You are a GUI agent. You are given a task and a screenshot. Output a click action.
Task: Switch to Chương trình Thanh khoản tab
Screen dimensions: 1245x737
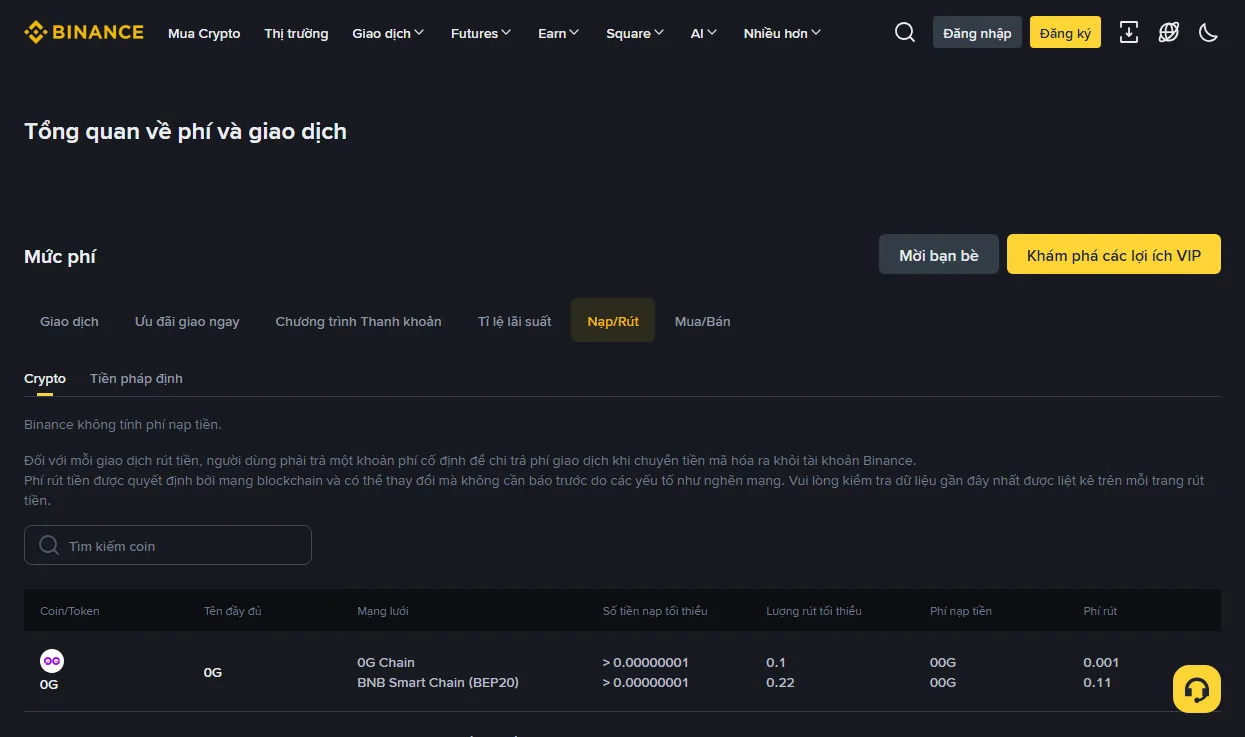click(359, 321)
